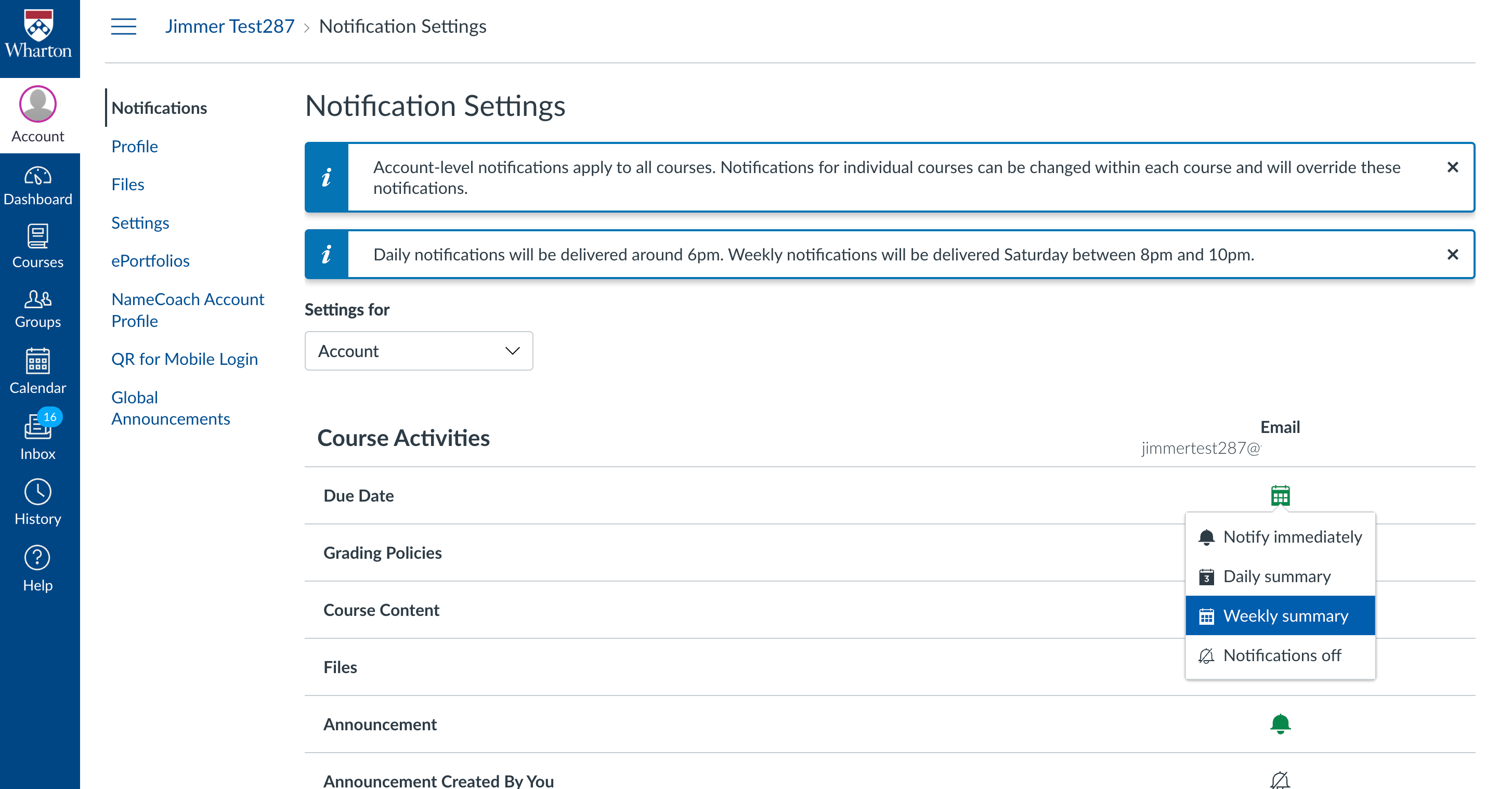The image size is (1512, 789).
Task: Expand the Settings for Account dropdown
Action: [419, 351]
